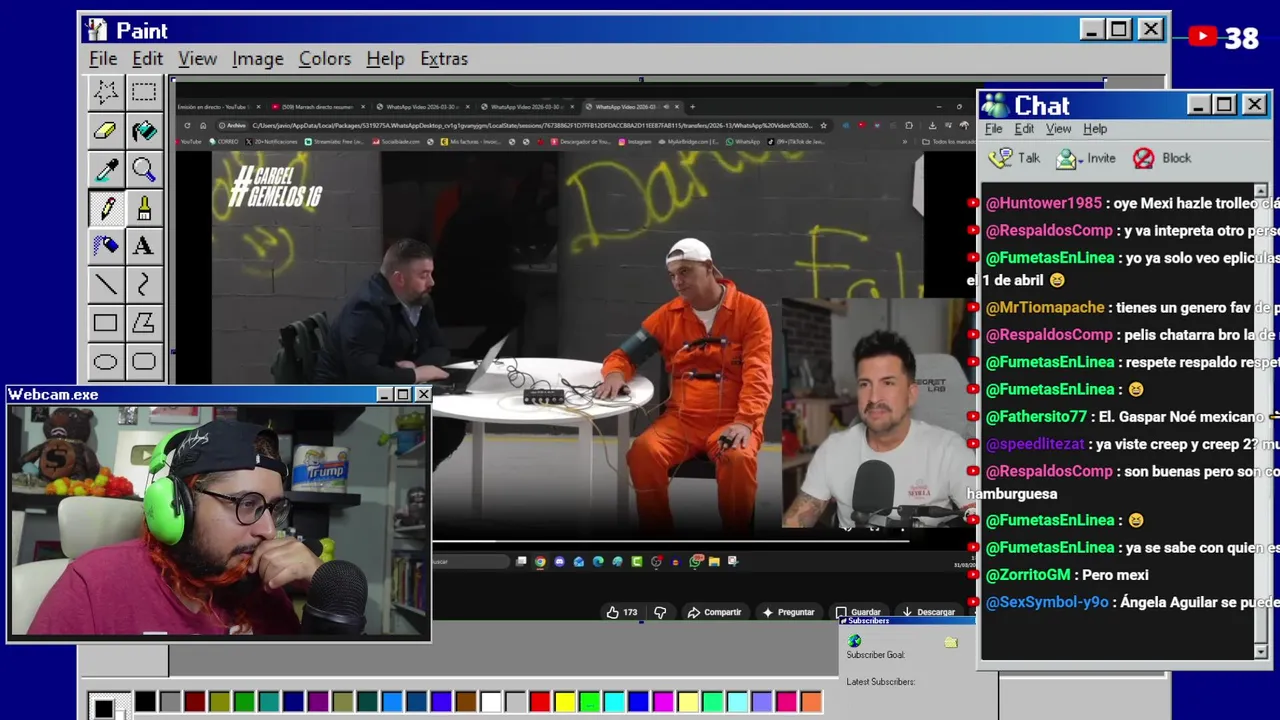Image resolution: width=1280 pixels, height=720 pixels.
Task: Click the video progress bar in browser
Action: [x=670, y=541]
